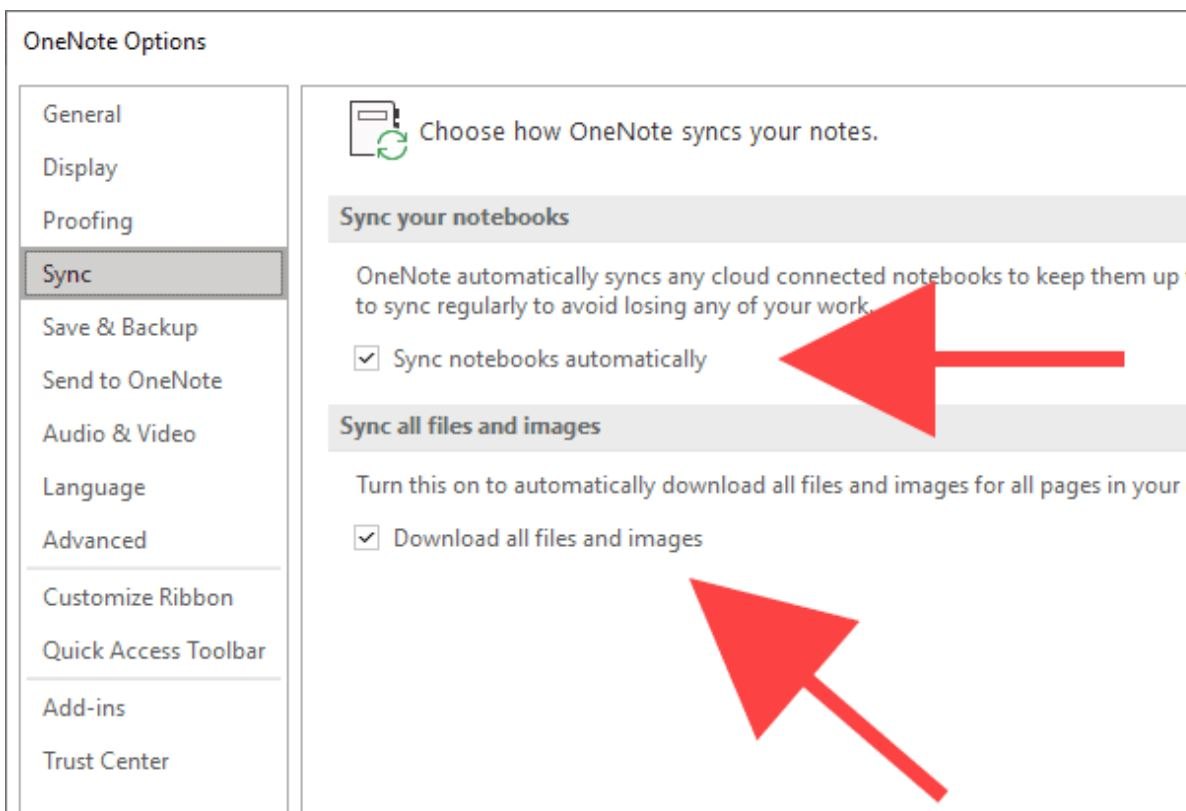Toggle Sync notebooks automatically checkbox

[x=367, y=358]
